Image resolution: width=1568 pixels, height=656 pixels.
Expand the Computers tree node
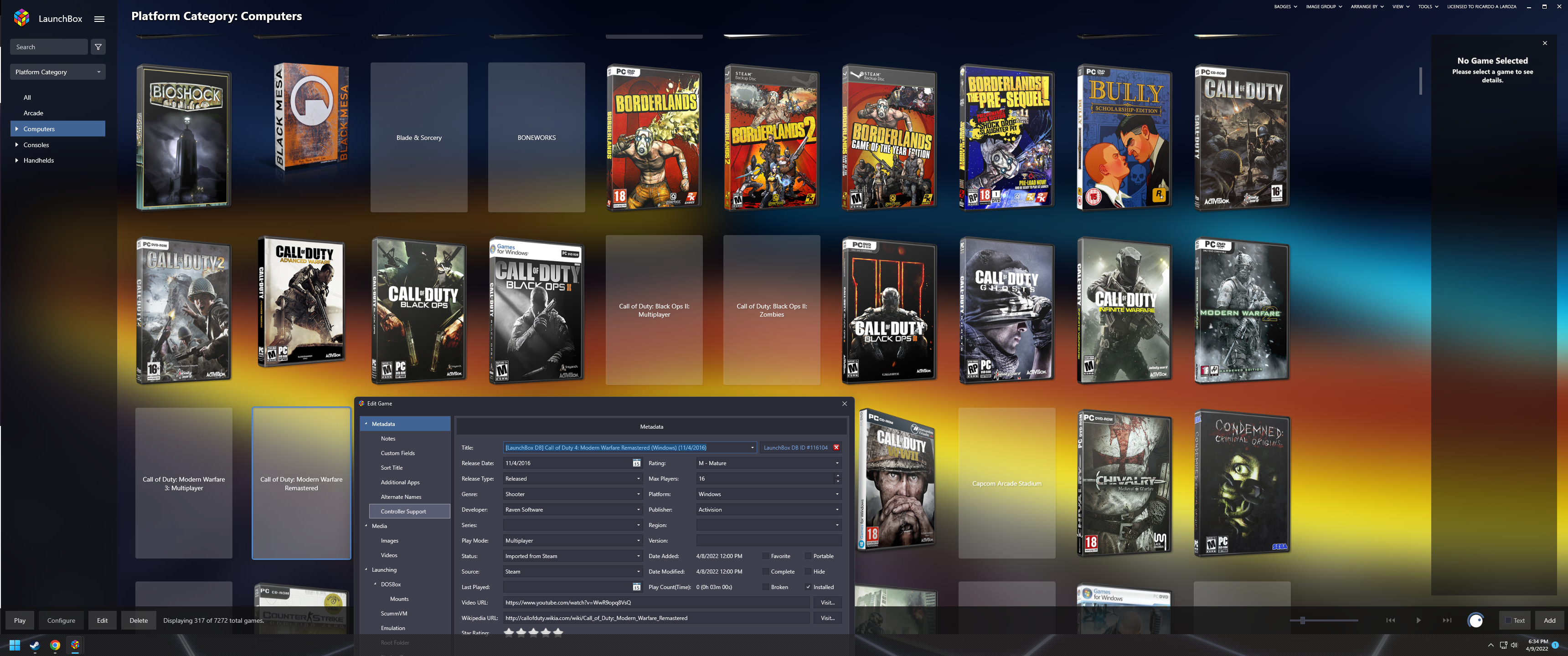pos(16,129)
